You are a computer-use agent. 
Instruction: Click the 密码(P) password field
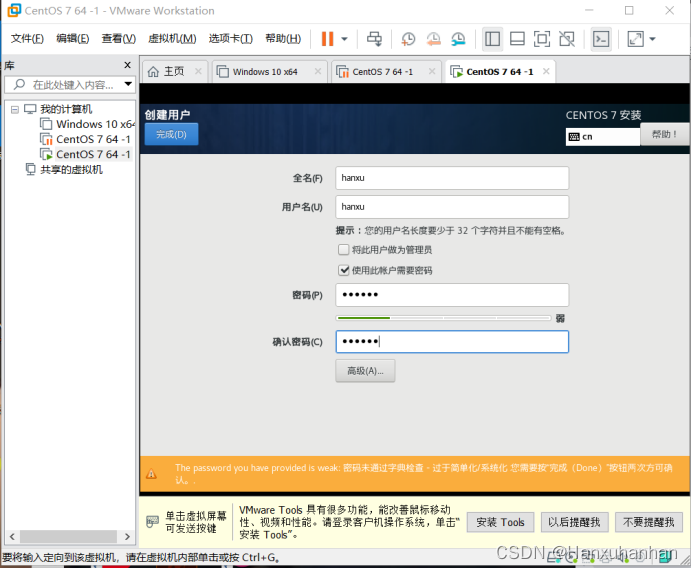(x=452, y=295)
